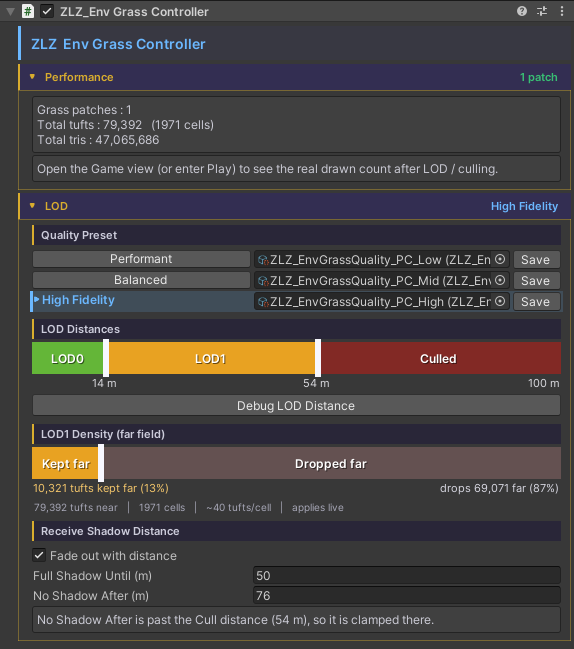
Task: Click the C# script icon in header
Action: click(28, 11)
